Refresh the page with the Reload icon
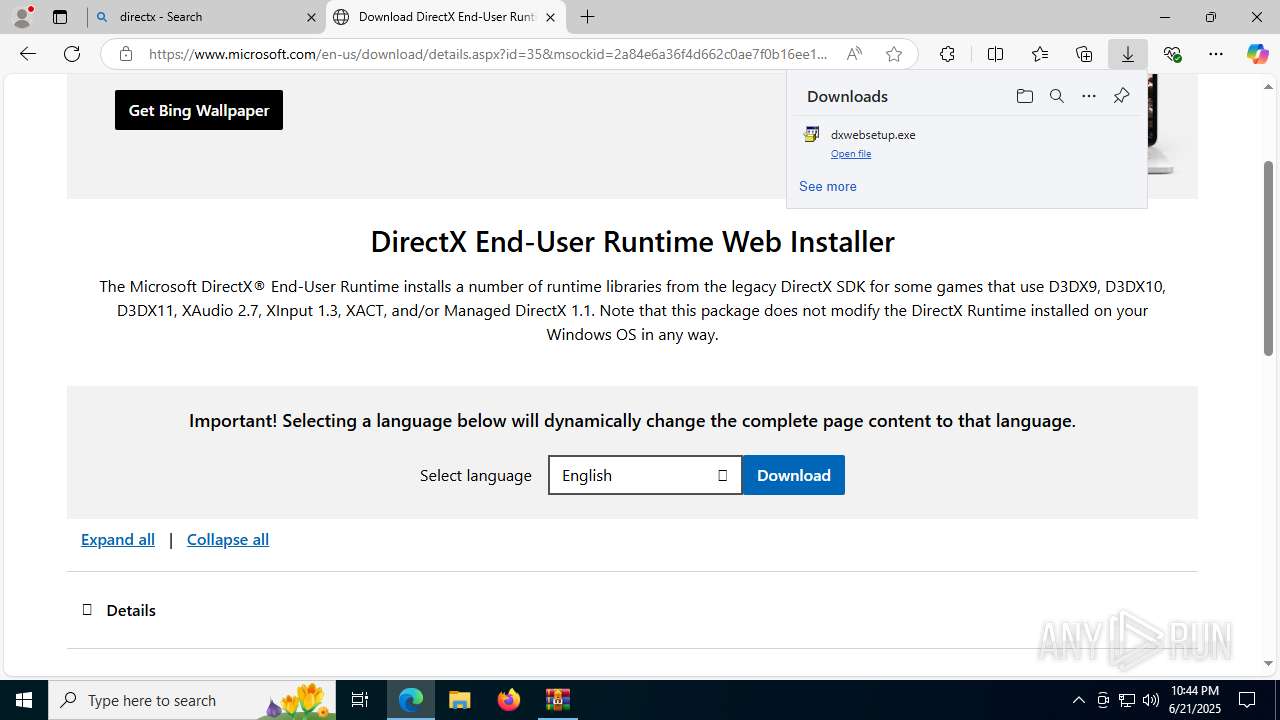The width and height of the screenshot is (1280, 720). coord(72,54)
